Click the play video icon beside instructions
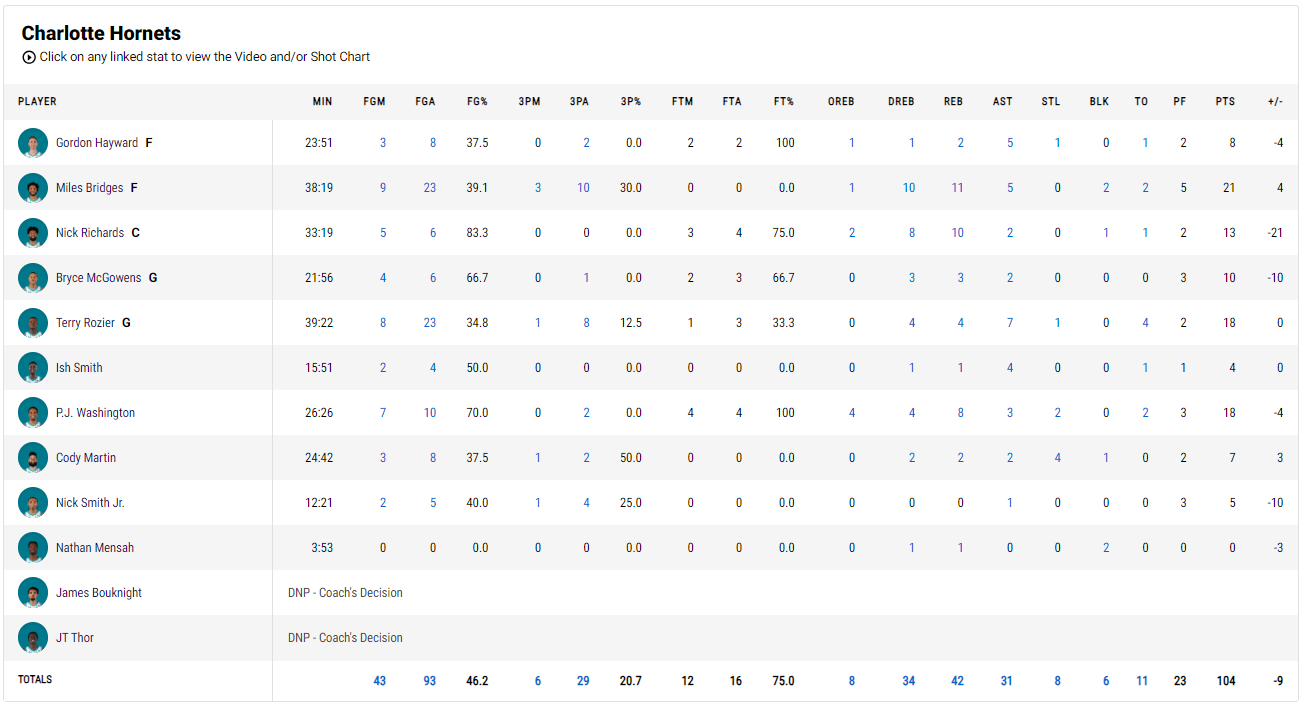The width and height of the screenshot is (1305, 709). point(29,57)
